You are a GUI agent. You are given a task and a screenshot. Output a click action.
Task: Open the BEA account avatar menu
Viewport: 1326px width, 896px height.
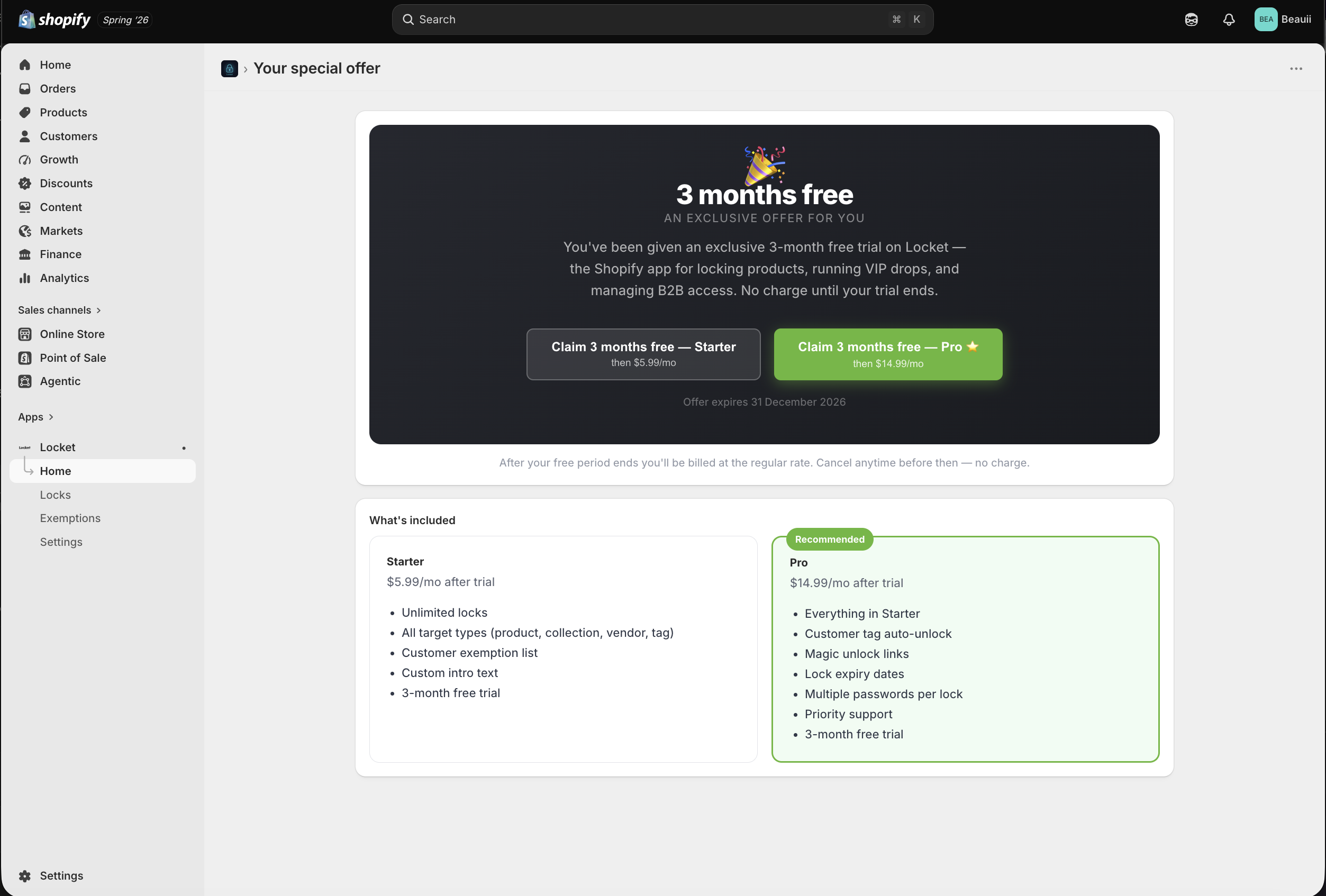tap(1266, 20)
